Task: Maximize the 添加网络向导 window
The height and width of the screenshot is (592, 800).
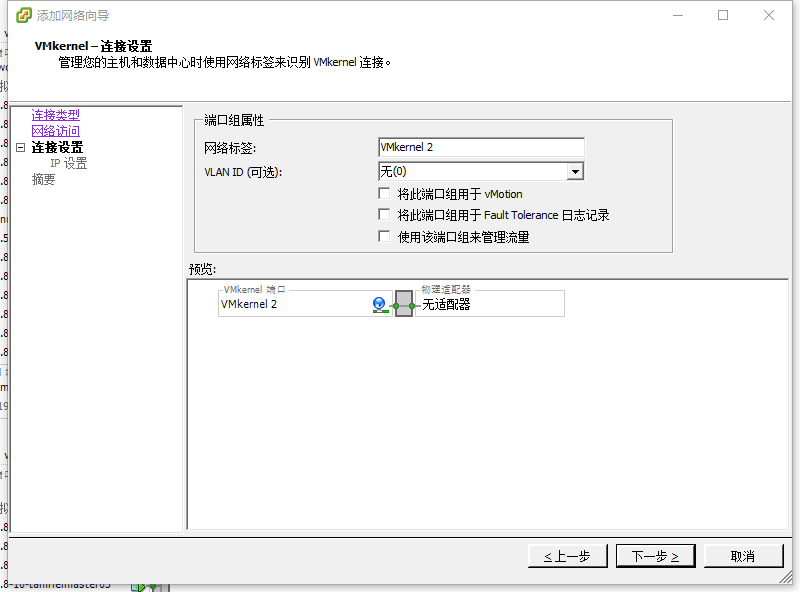Action: 723,15
